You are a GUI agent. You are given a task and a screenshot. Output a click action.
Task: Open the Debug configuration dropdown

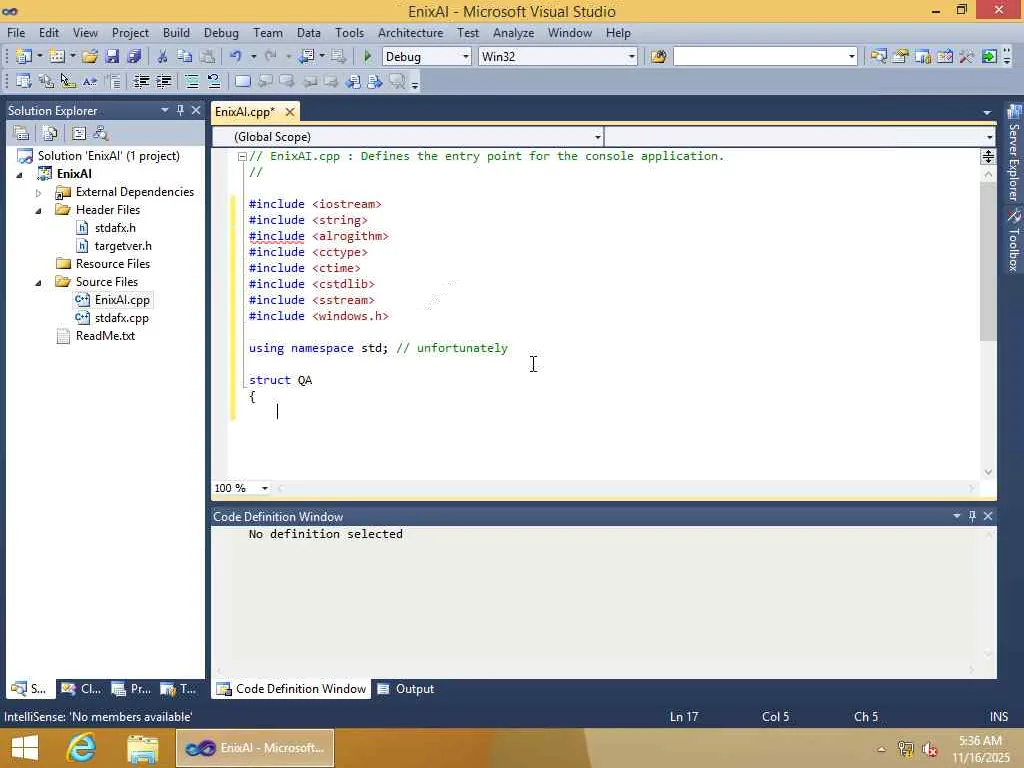[x=465, y=57]
